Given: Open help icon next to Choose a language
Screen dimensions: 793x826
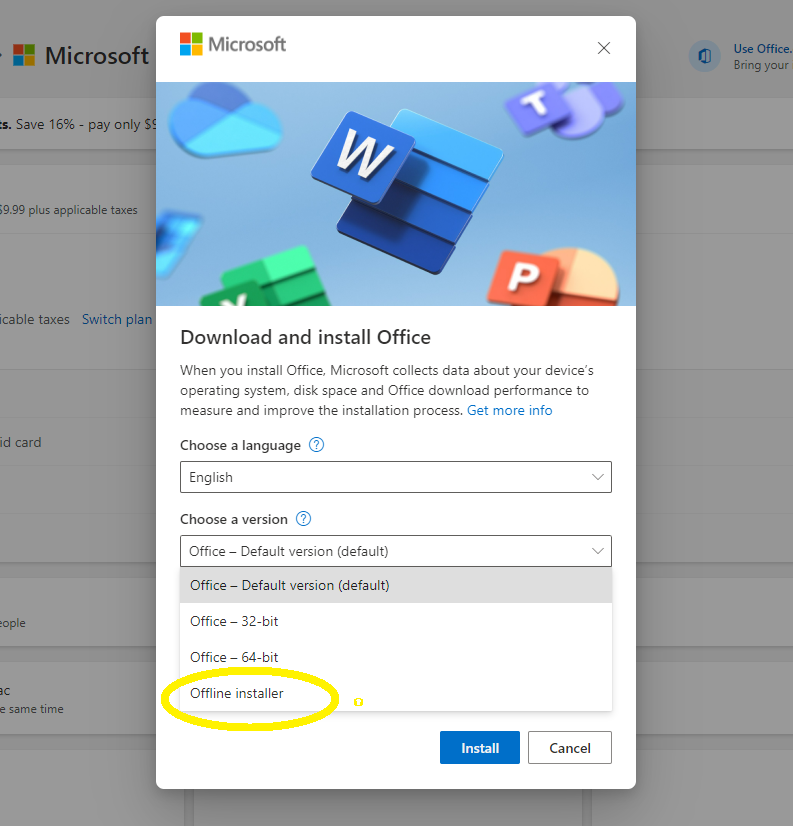Looking at the screenshot, I should coord(316,445).
